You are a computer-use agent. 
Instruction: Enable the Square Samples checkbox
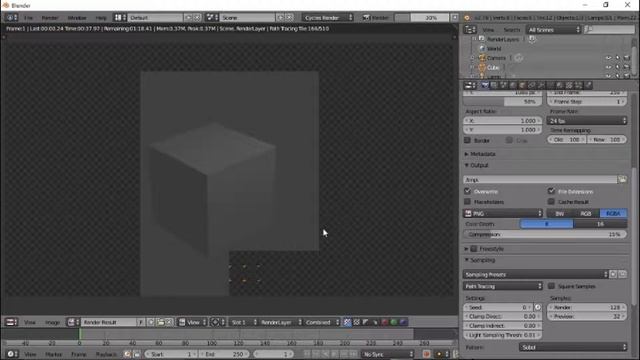tap(551, 286)
